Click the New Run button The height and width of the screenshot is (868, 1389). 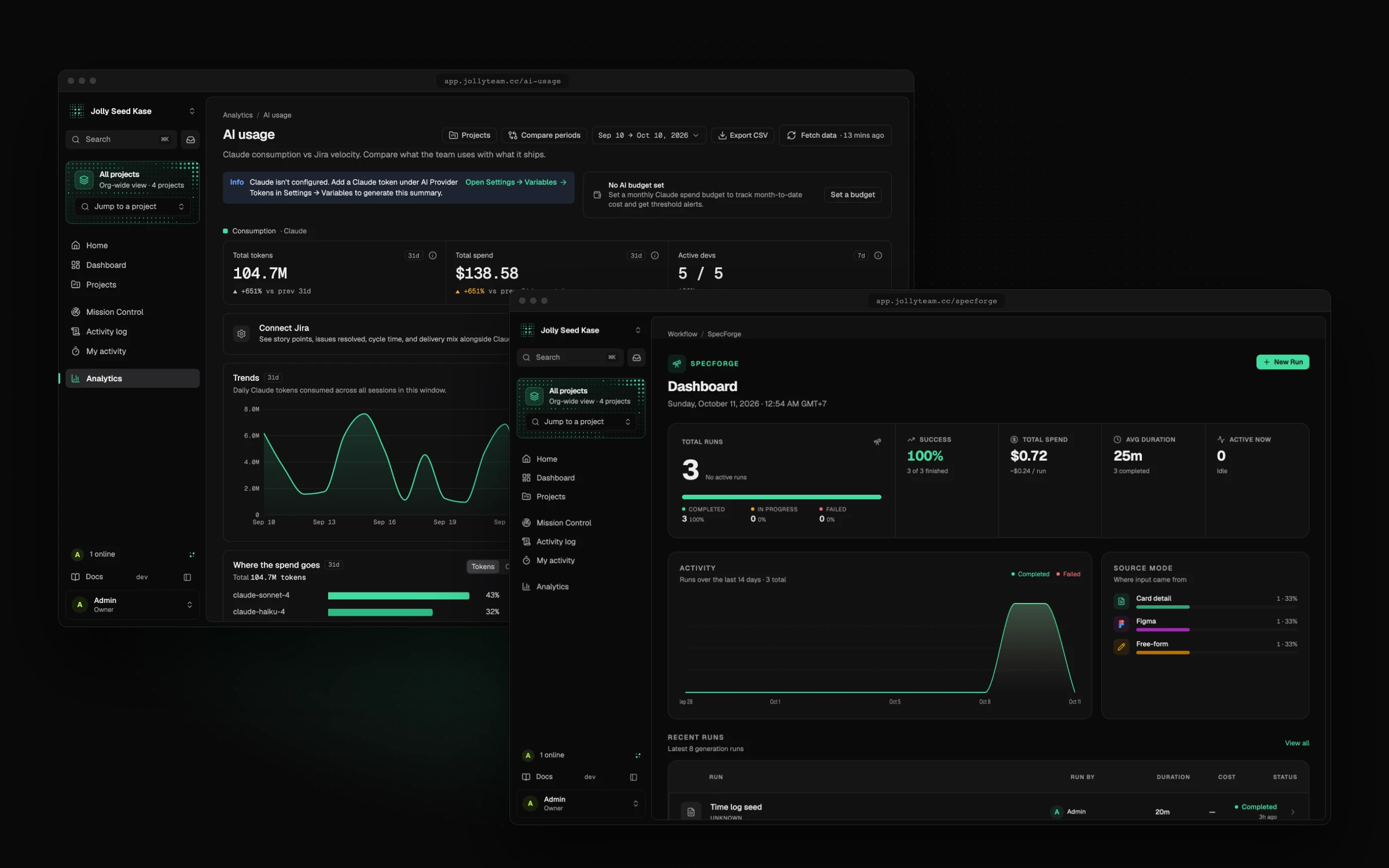point(1283,362)
